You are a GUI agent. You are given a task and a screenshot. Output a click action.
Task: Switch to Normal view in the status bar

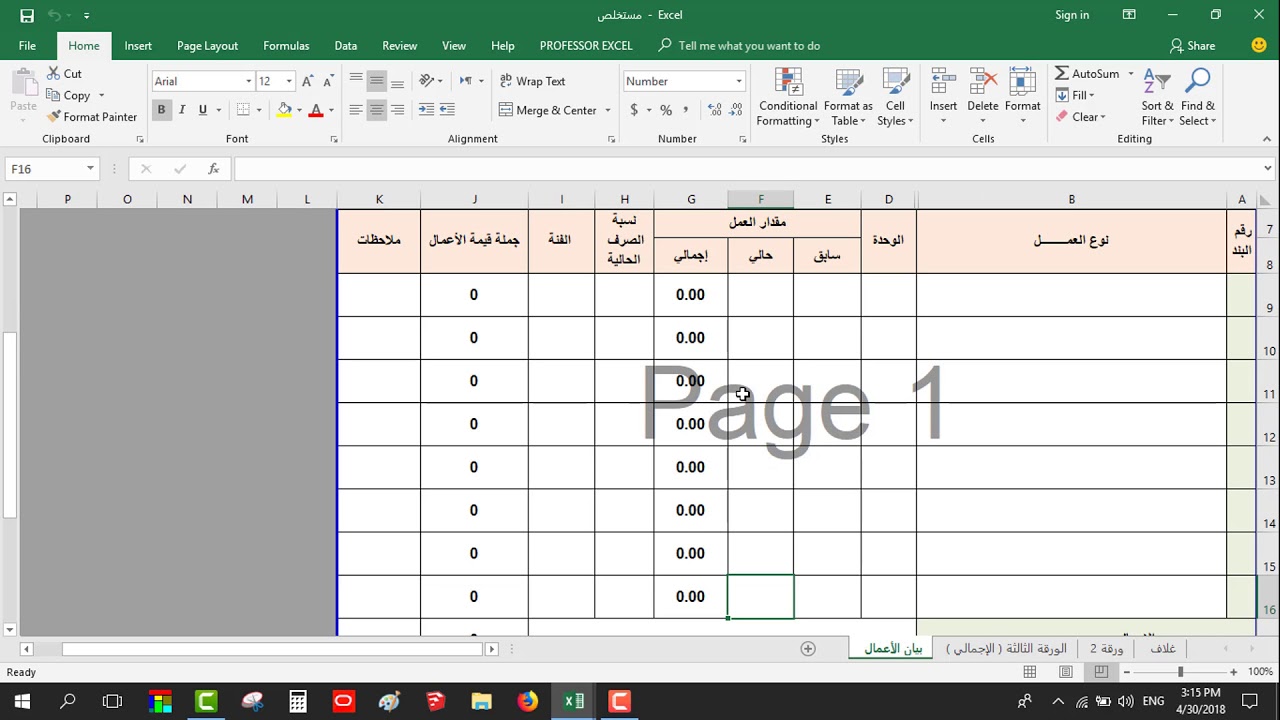point(1030,672)
